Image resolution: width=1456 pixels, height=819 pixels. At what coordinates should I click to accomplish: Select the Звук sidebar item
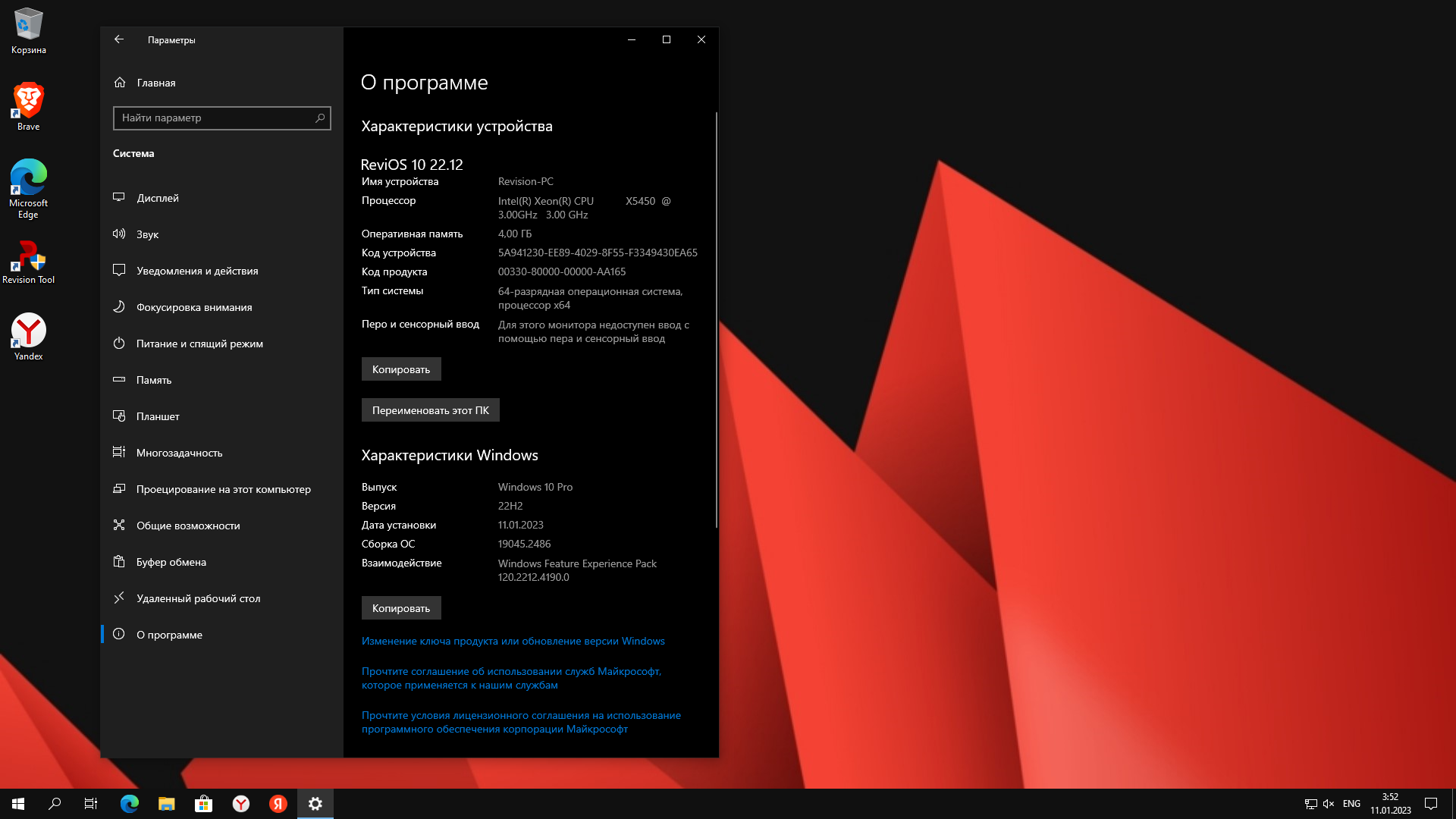147,234
